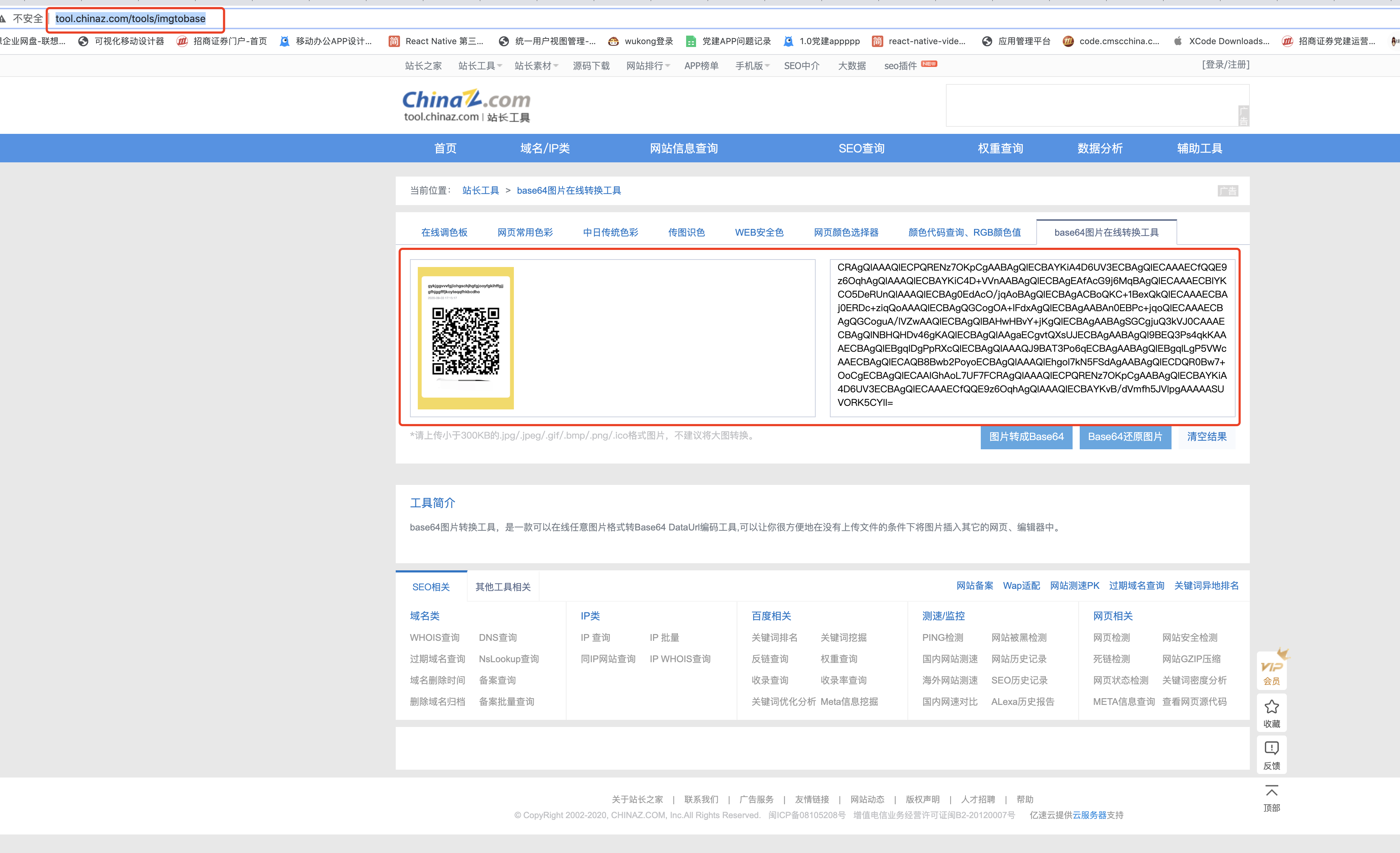Expand the 手机版 dropdown menu

pyautogui.click(x=751, y=66)
